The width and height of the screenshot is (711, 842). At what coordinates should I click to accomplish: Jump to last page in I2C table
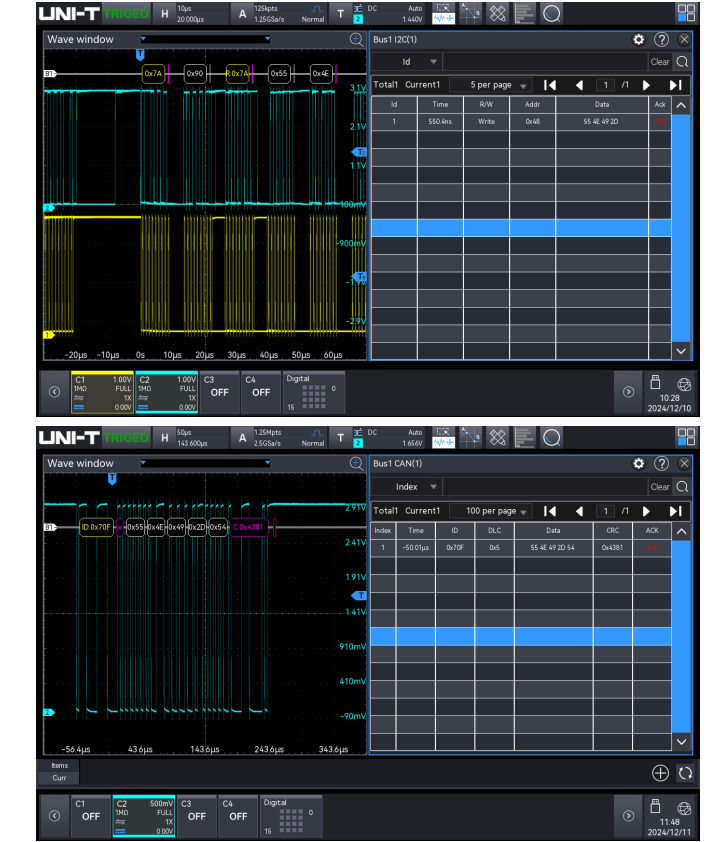(x=675, y=85)
